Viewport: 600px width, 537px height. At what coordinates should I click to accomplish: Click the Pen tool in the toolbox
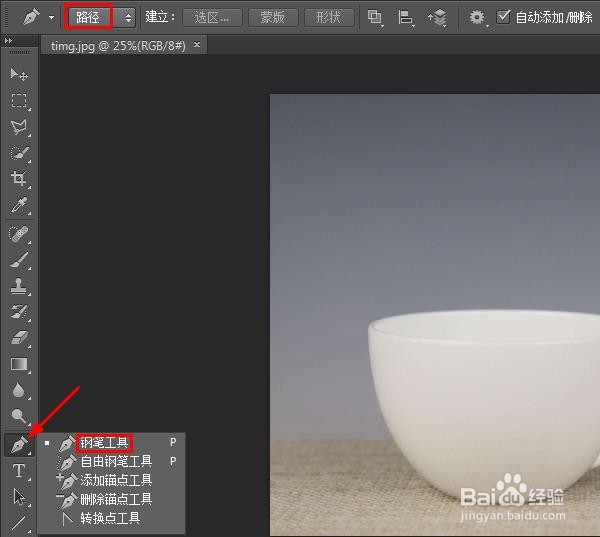click(19, 445)
